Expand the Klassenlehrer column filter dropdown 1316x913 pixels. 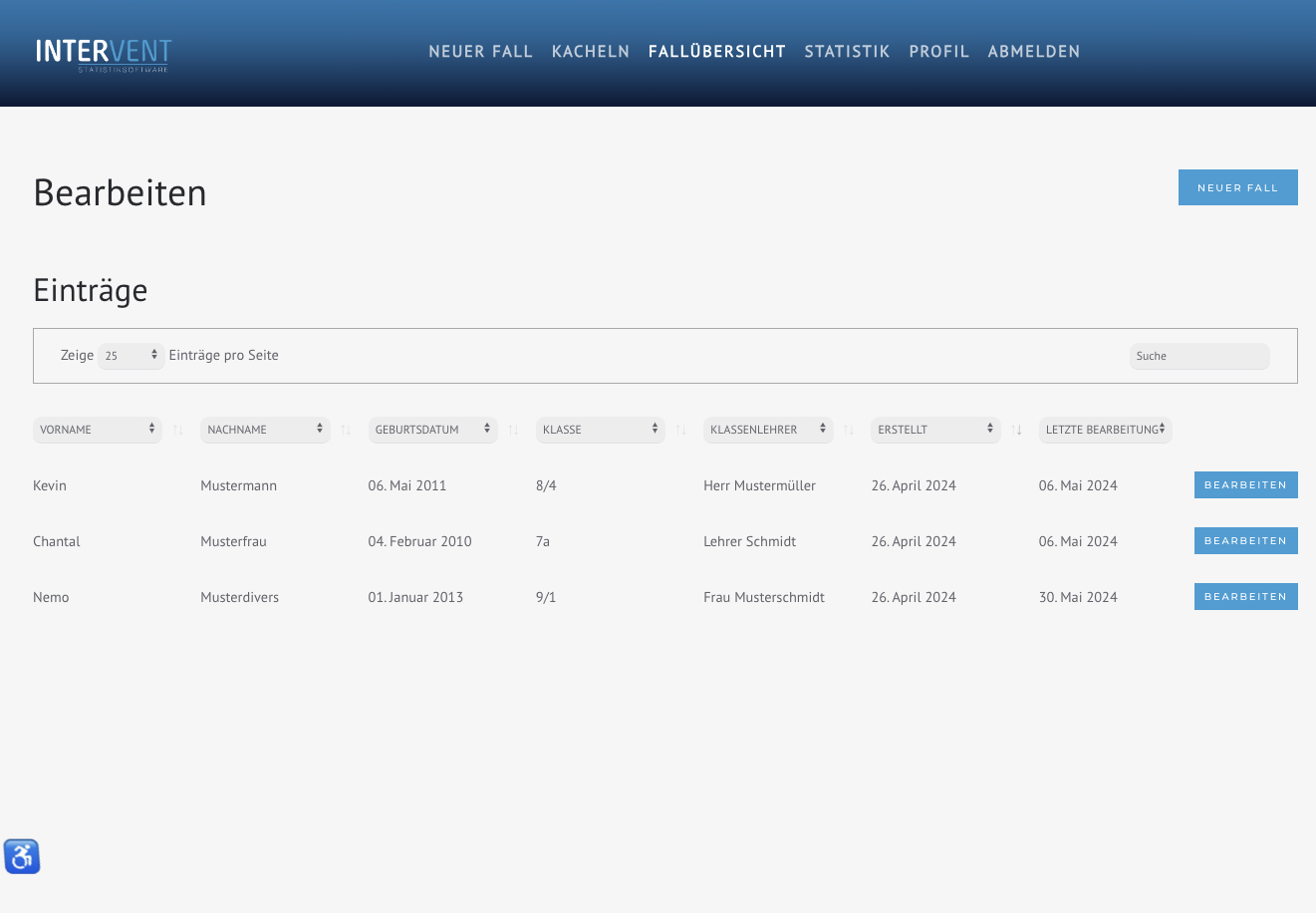point(768,430)
